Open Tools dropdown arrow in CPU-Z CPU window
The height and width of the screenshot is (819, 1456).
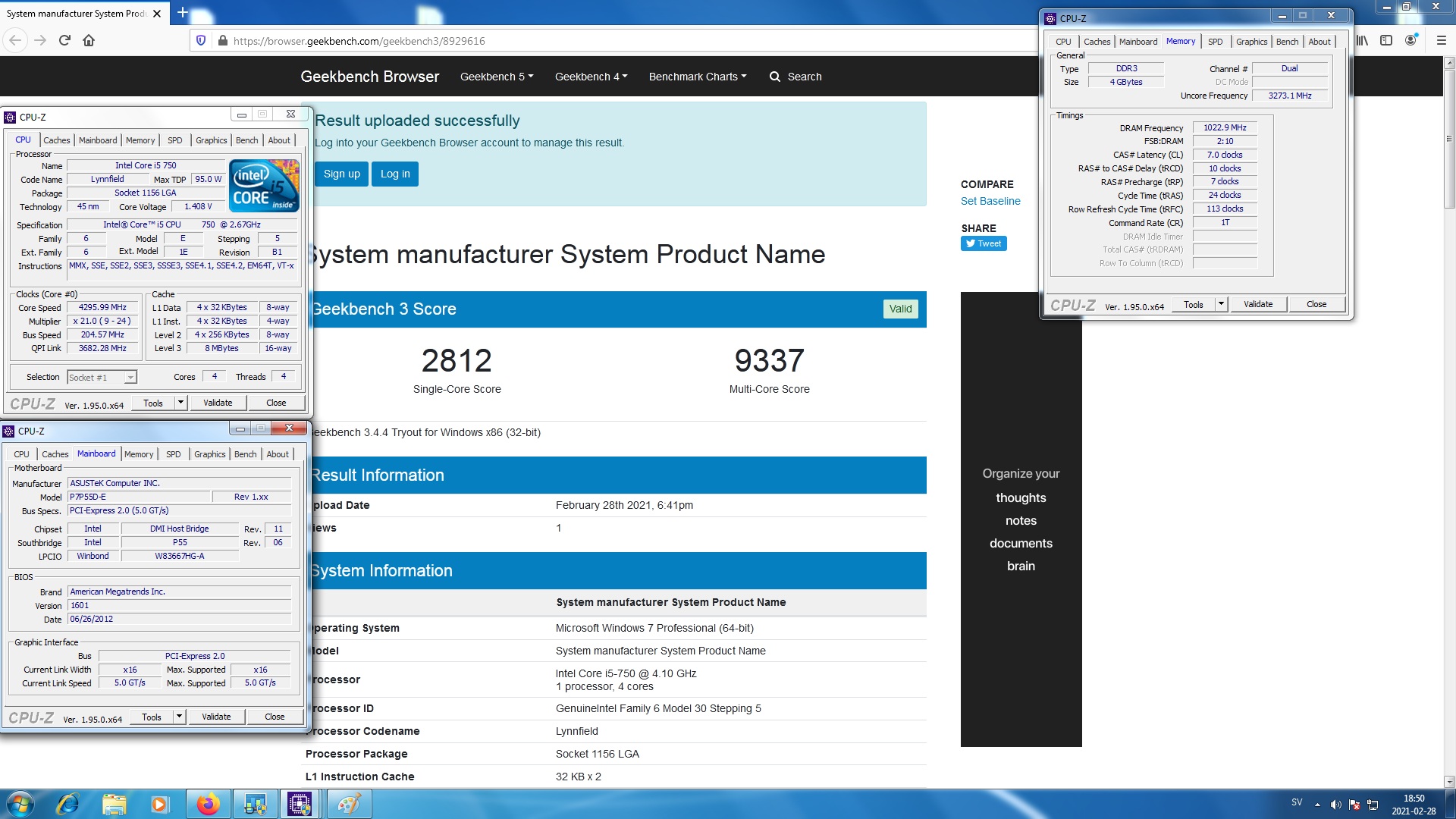coord(180,403)
